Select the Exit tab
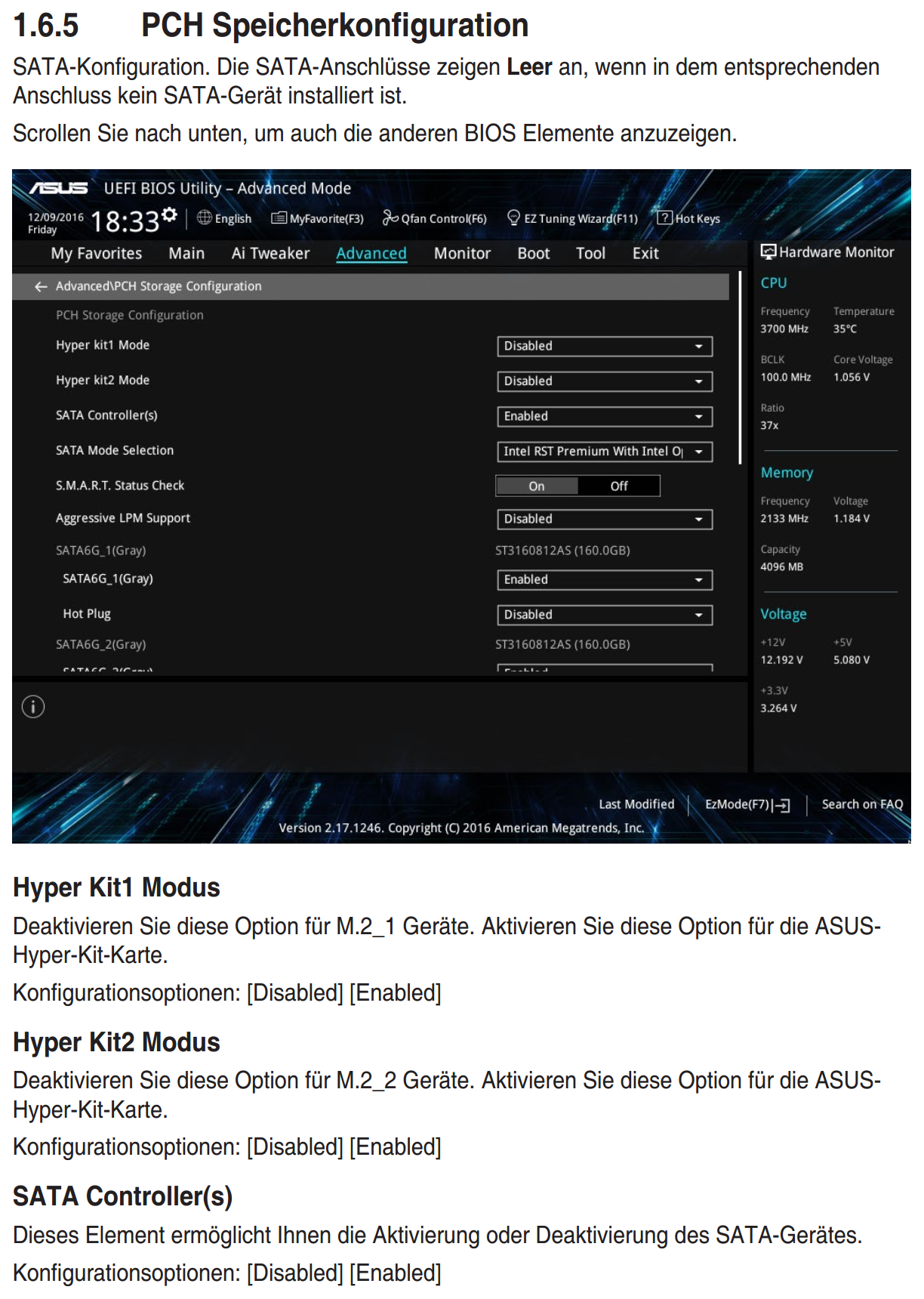Image resolution: width=924 pixels, height=1299 pixels. [x=645, y=254]
